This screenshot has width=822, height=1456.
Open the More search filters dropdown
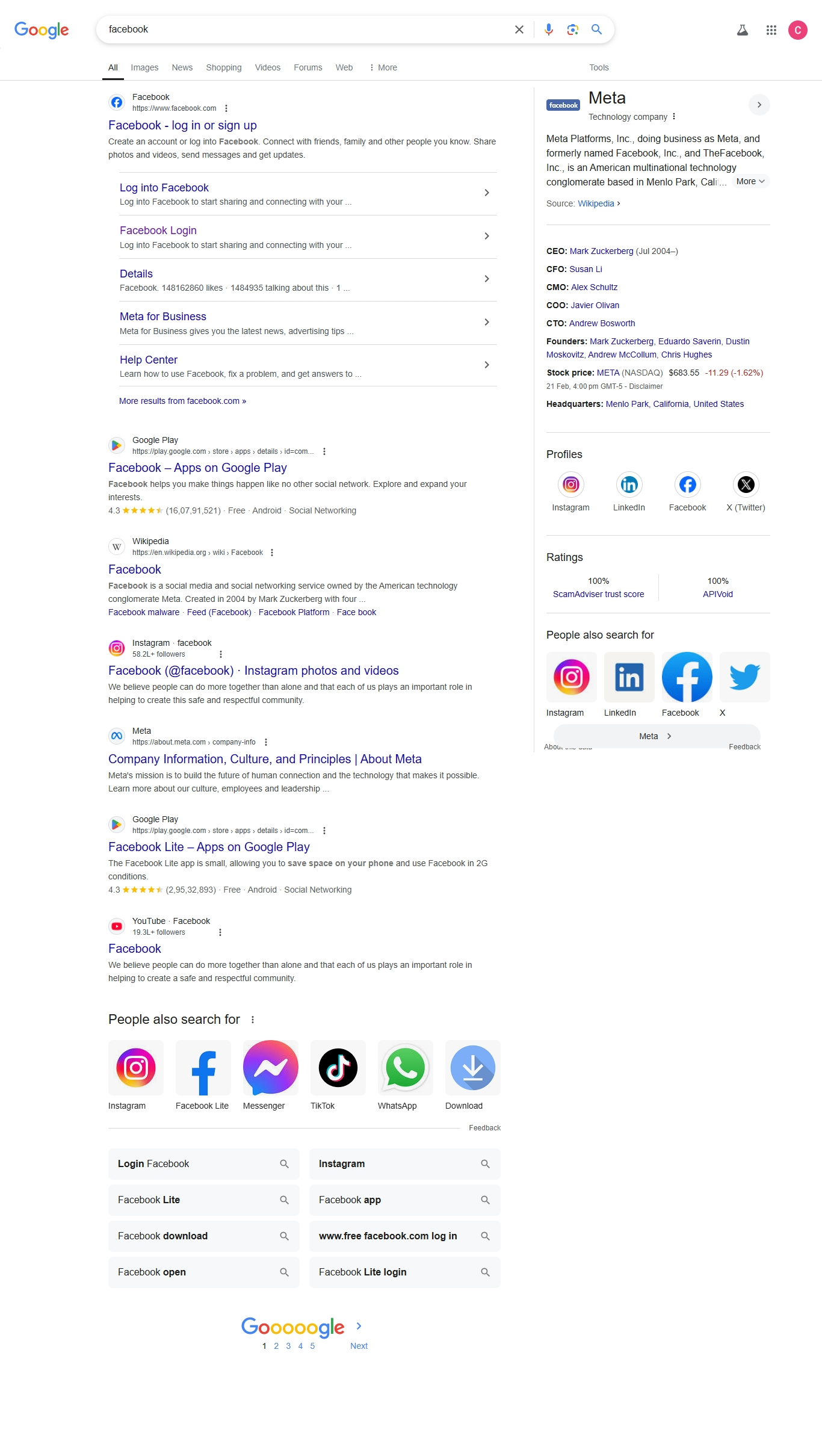383,67
